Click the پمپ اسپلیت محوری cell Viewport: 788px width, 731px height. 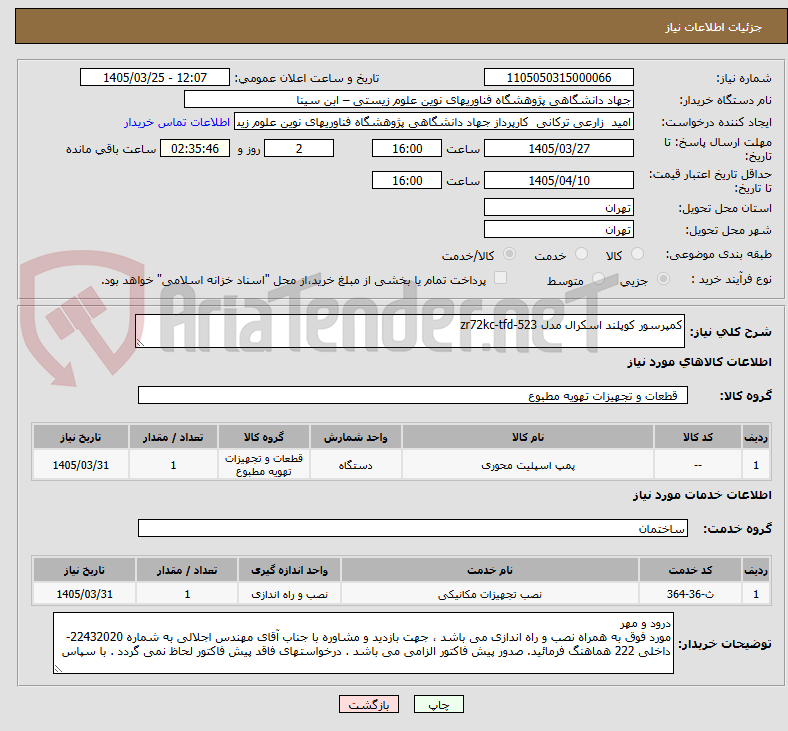pyautogui.click(x=528, y=465)
